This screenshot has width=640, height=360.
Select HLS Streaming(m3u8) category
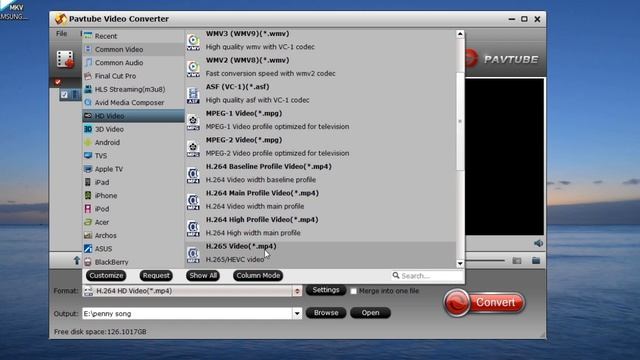click(x=133, y=89)
